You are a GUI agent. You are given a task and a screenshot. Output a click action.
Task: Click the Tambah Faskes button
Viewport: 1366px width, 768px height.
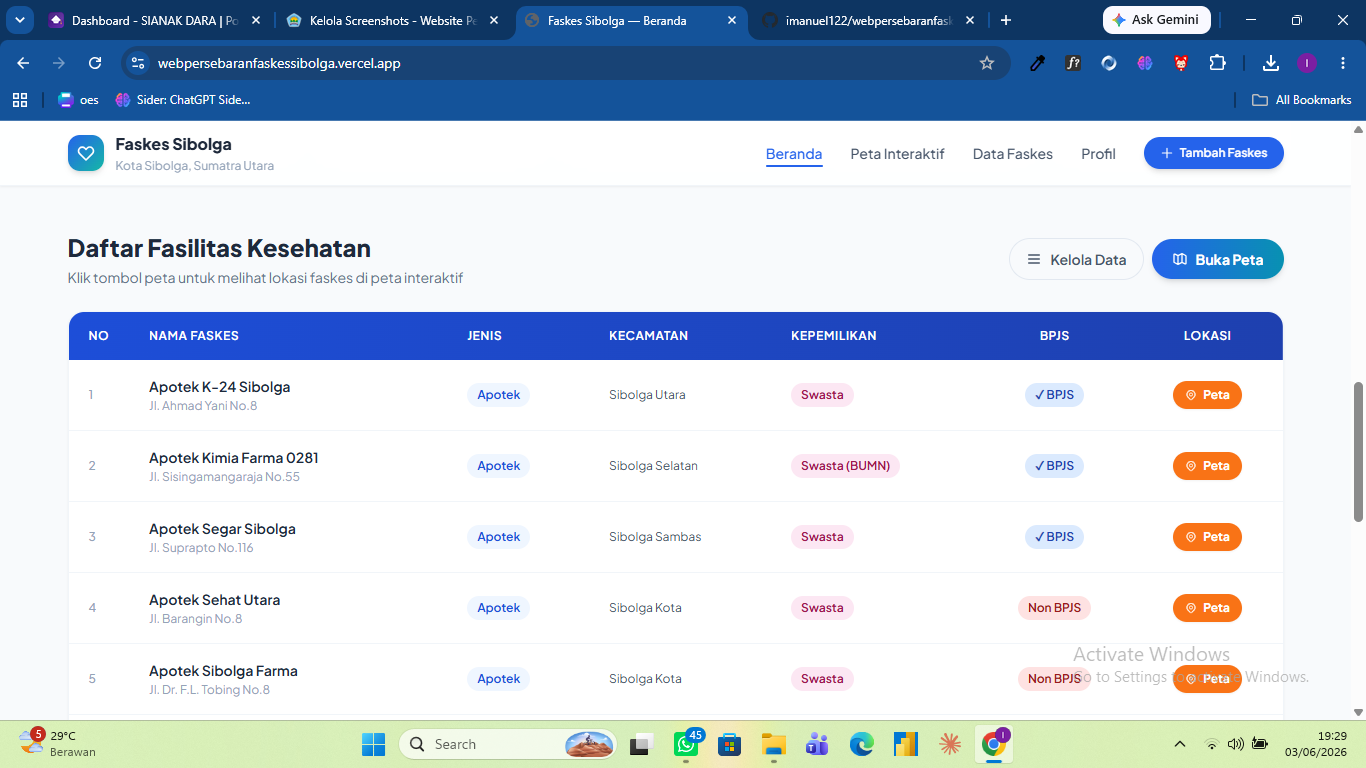1213,153
